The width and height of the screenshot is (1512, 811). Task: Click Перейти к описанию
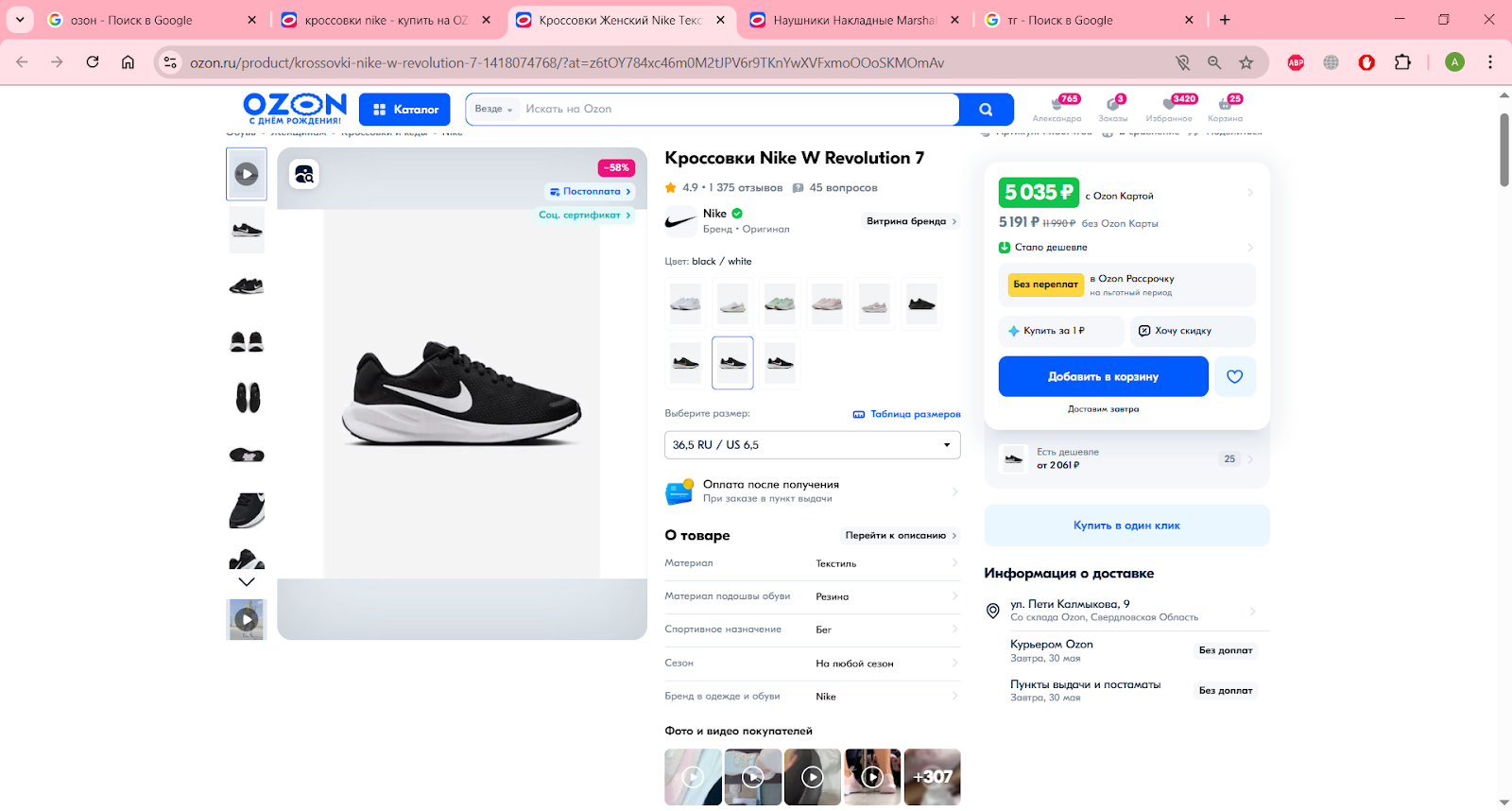point(901,535)
